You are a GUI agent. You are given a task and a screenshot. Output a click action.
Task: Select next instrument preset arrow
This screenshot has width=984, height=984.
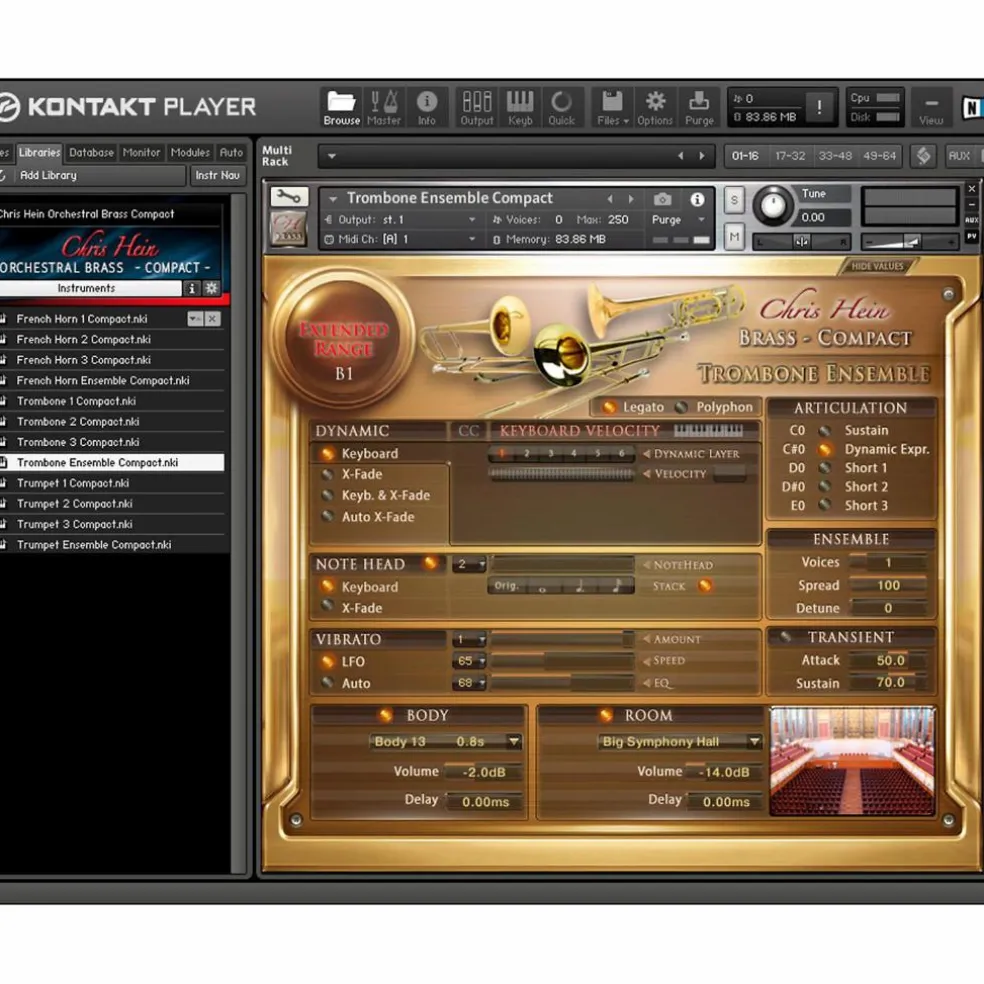pyautogui.click(x=631, y=200)
